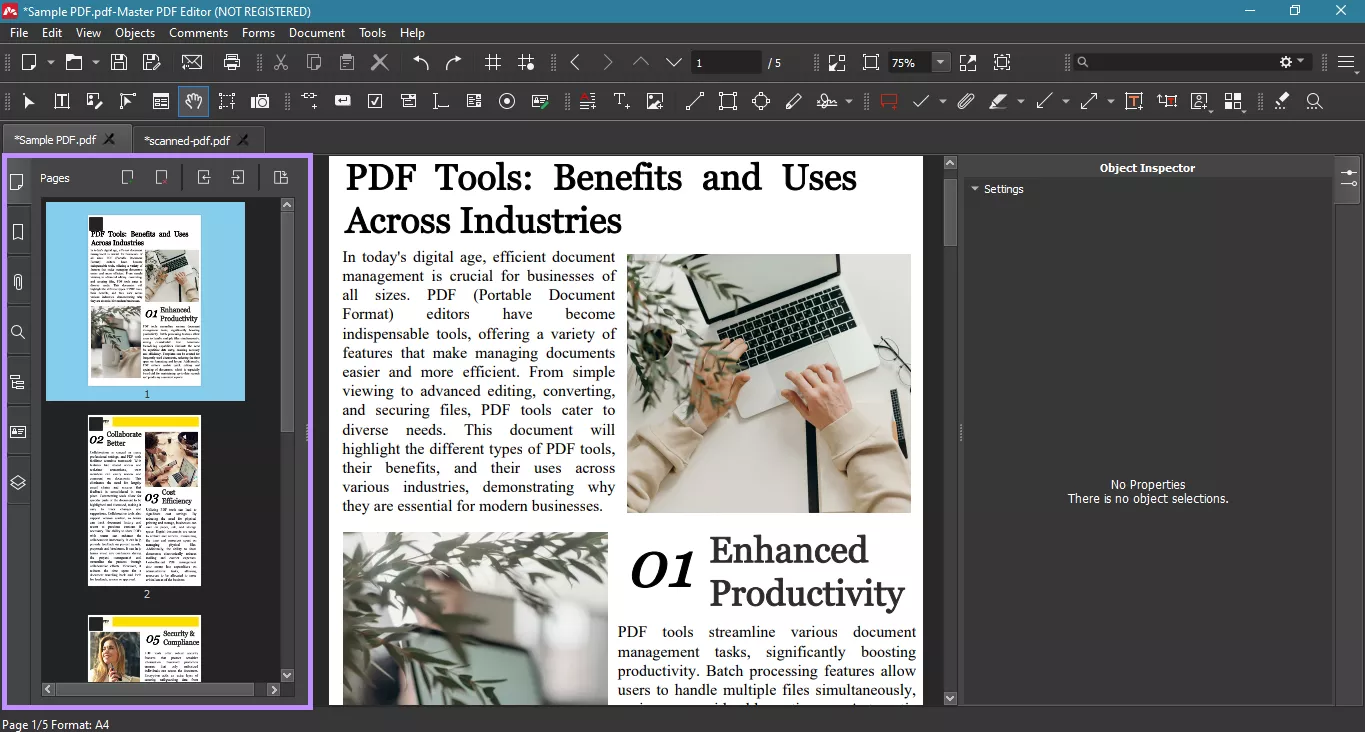1365x732 pixels.
Task: Select the Checkbox form field tool
Action: [375, 101]
